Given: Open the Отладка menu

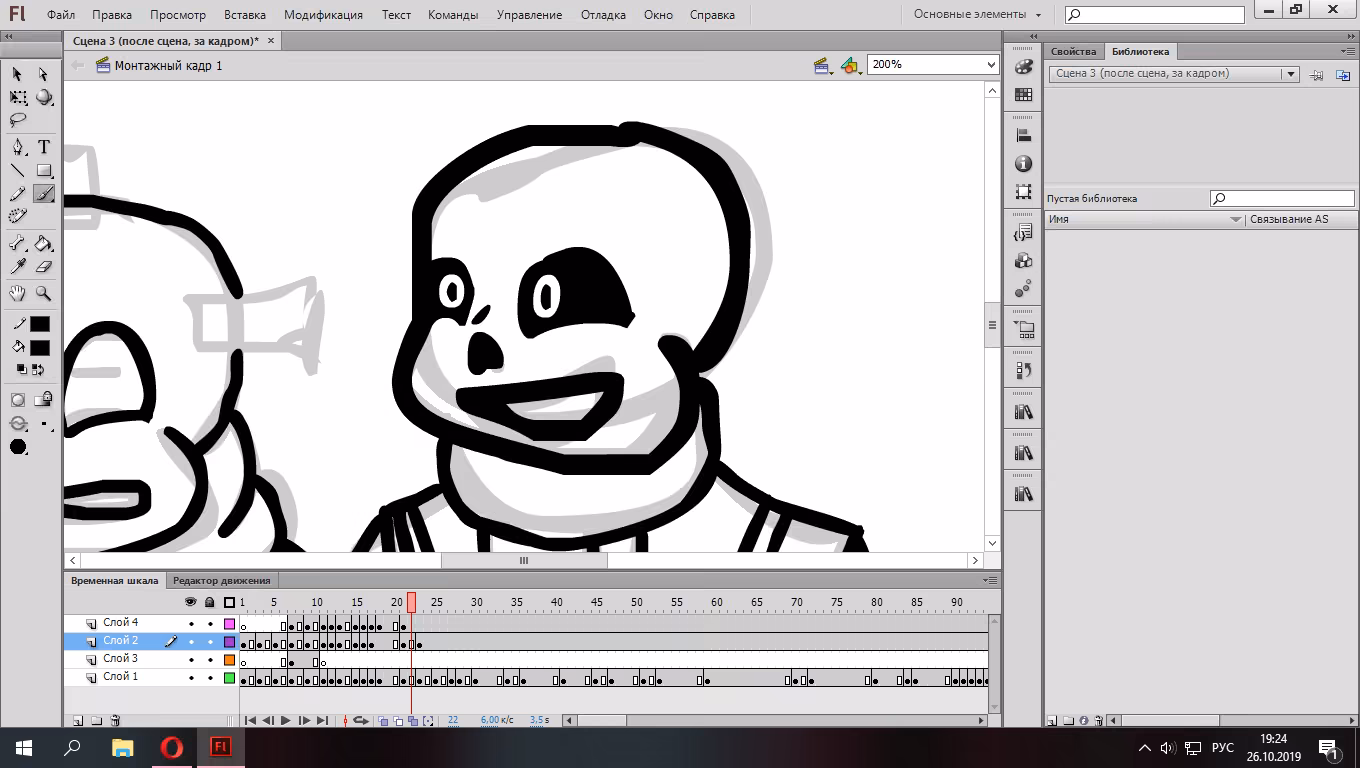Looking at the screenshot, I should [603, 15].
